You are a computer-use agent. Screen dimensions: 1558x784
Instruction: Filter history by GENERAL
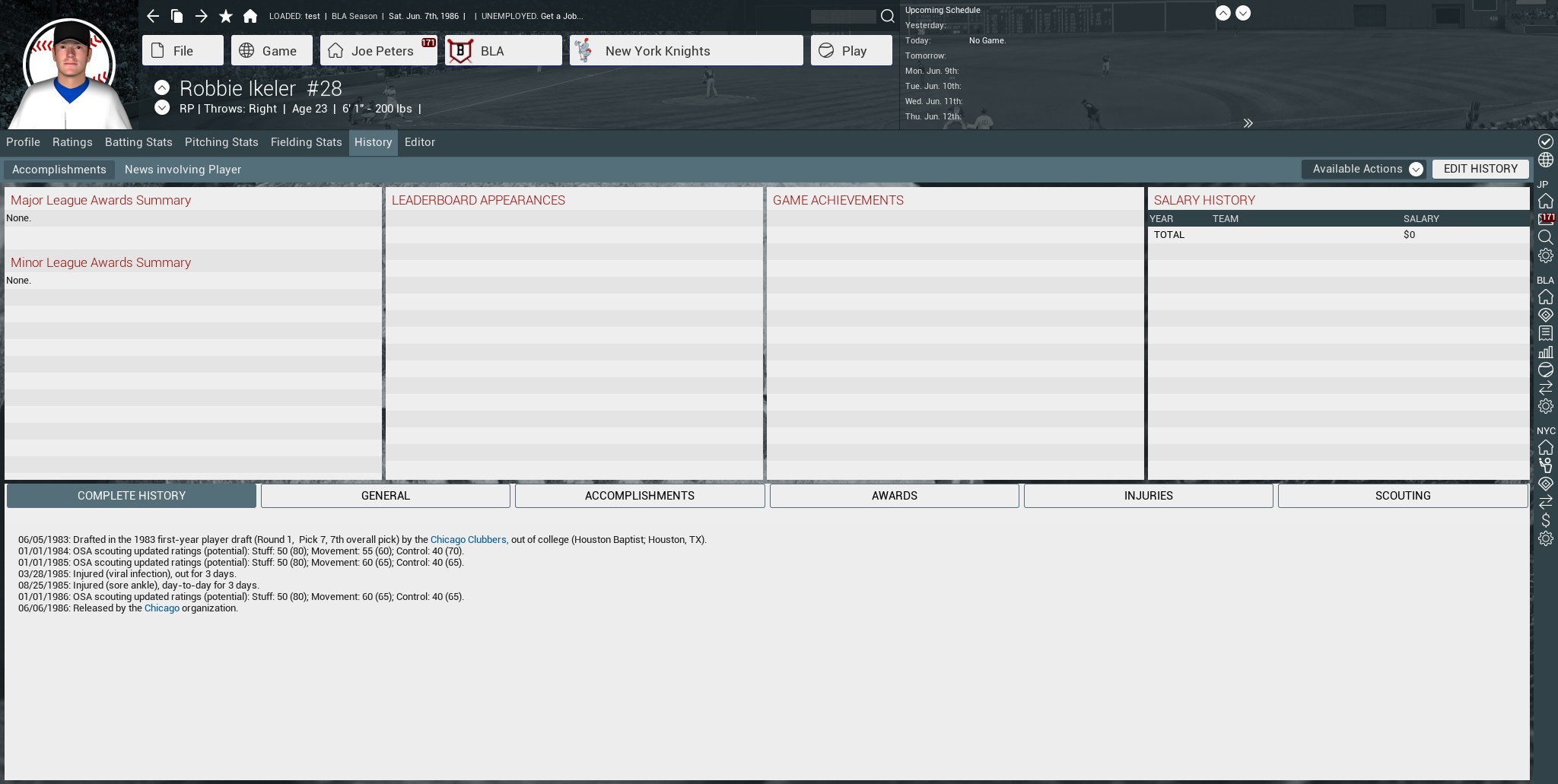pyautogui.click(x=386, y=496)
